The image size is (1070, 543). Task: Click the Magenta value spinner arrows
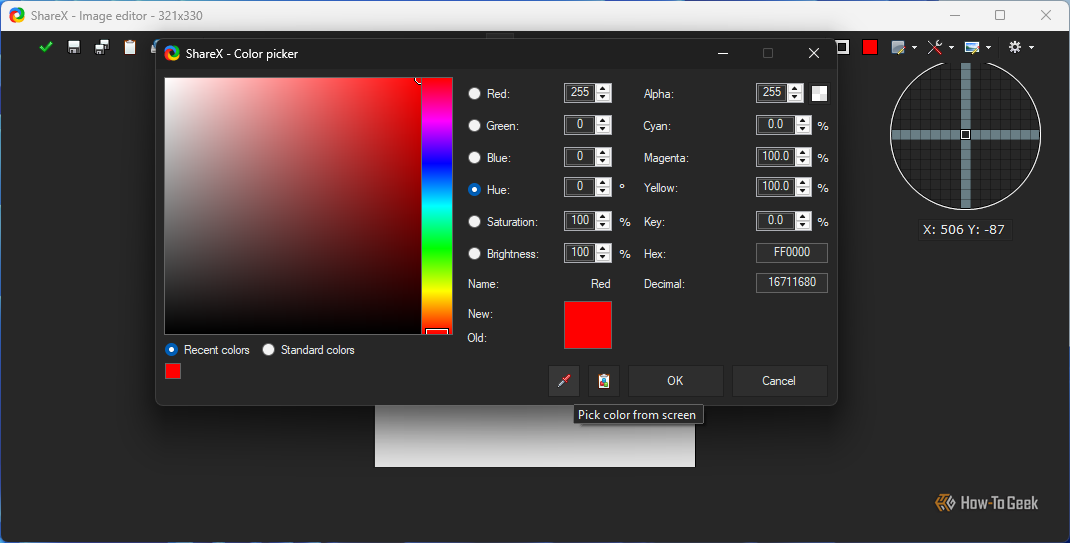(x=803, y=157)
